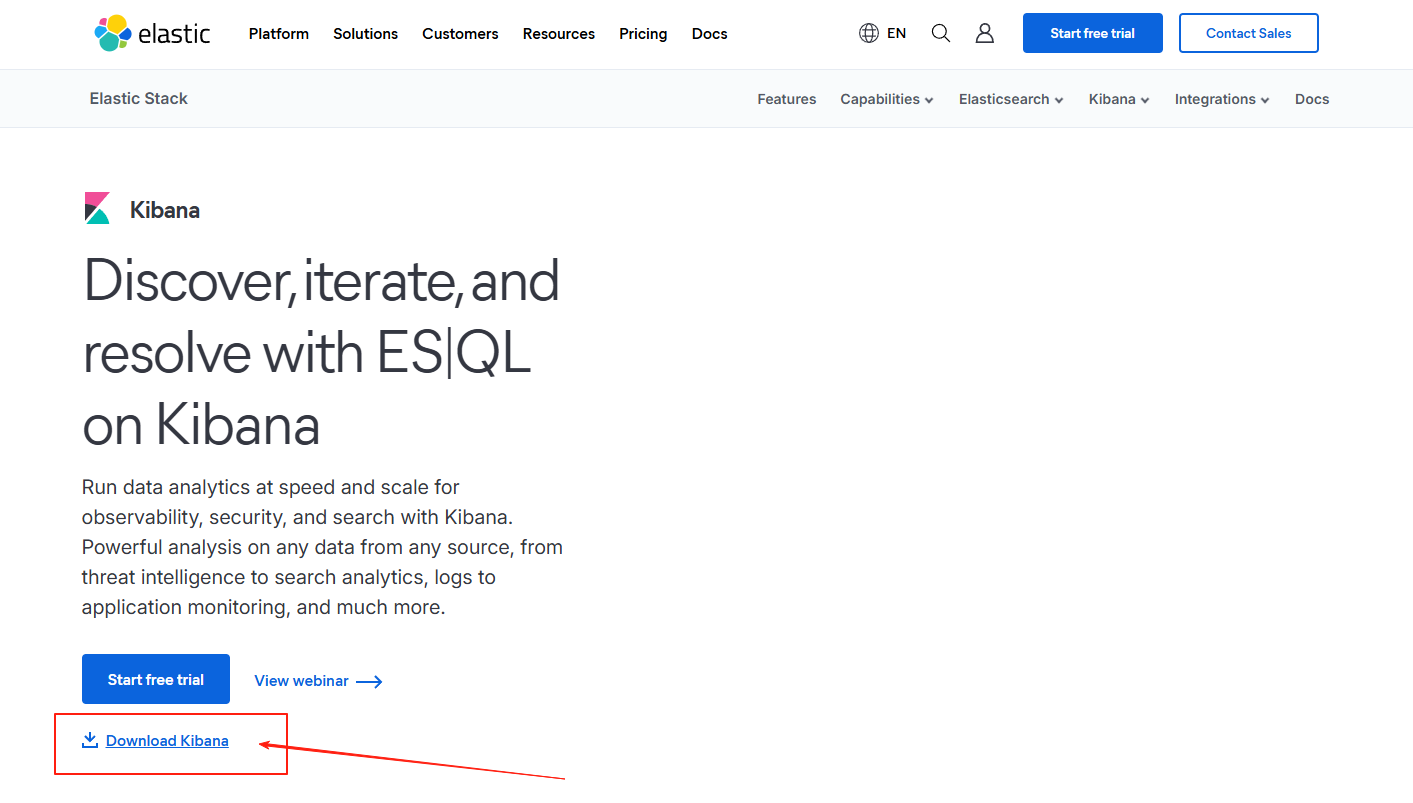This screenshot has width=1413, height=803.
Task: Open the Solutions menu
Action: click(x=365, y=34)
